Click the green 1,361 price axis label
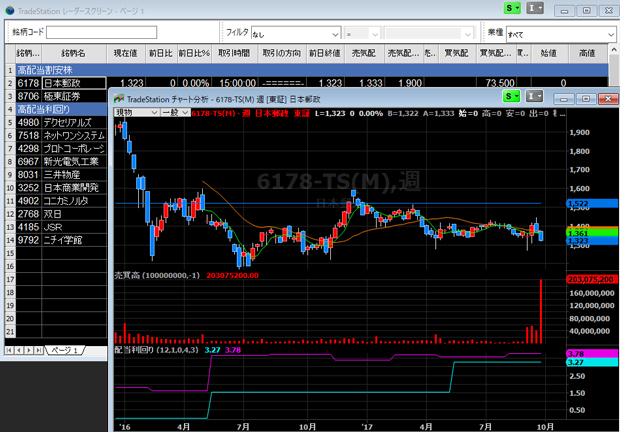Viewport: 620px width, 432px height. [592, 233]
